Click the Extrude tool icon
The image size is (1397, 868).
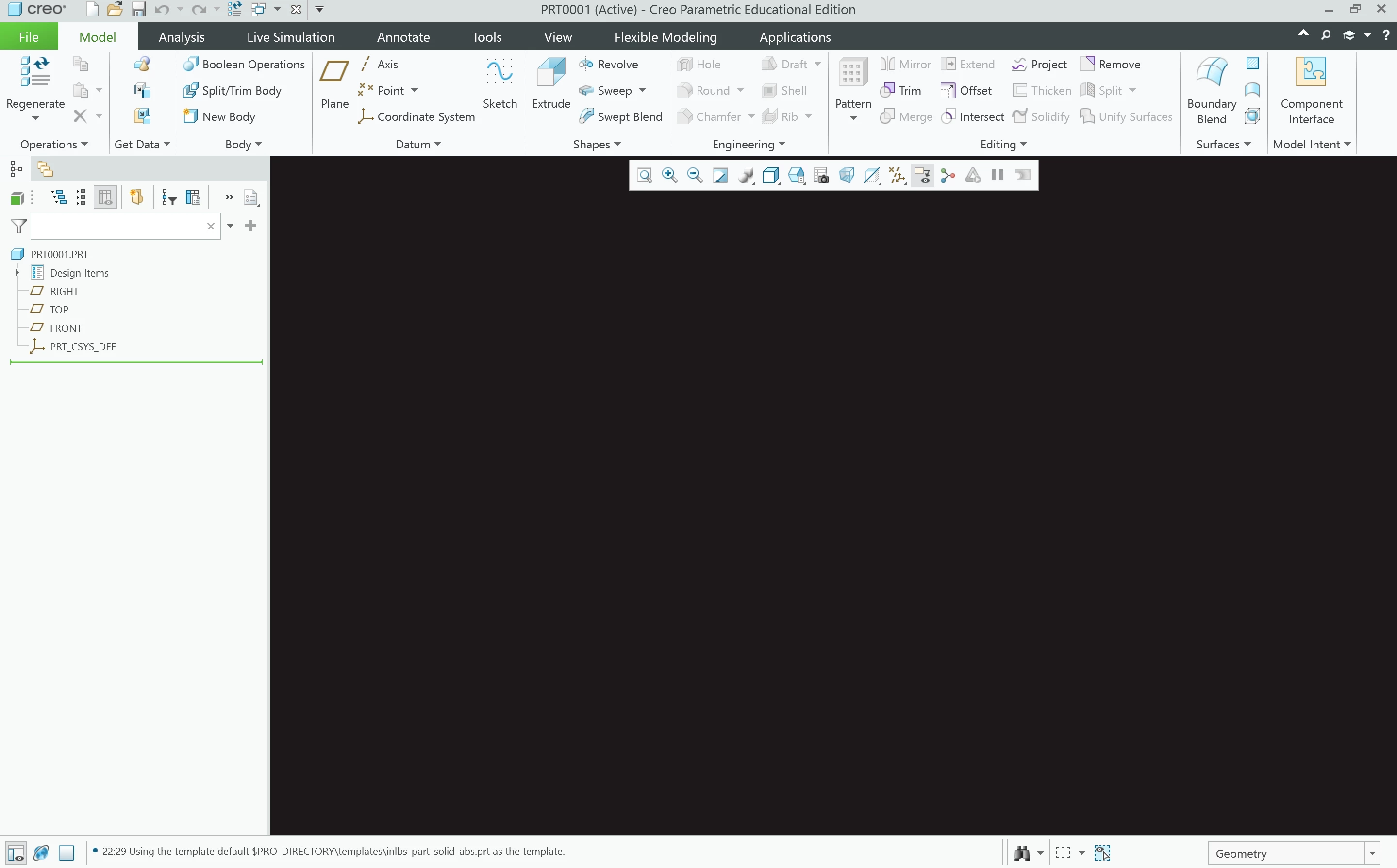click(x=550, y=72)
